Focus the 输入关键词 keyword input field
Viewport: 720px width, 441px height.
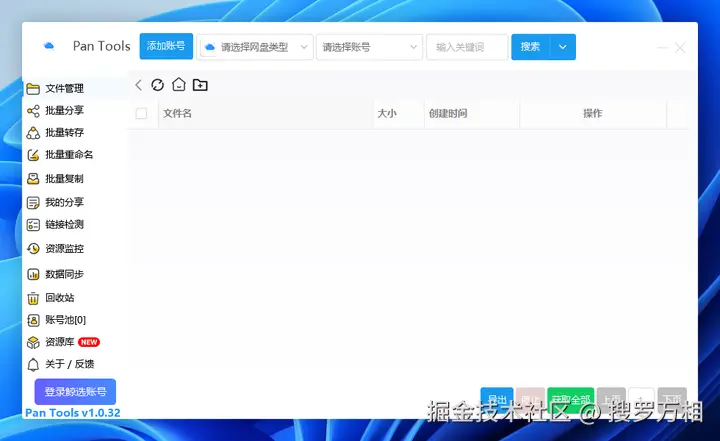pyautogui.click(x=467, y=47)
